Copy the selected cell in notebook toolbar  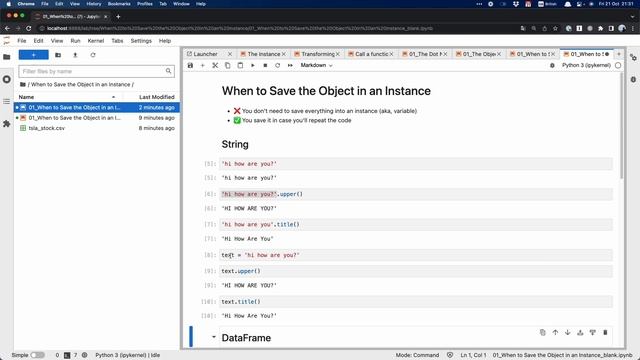pos(228,65)
